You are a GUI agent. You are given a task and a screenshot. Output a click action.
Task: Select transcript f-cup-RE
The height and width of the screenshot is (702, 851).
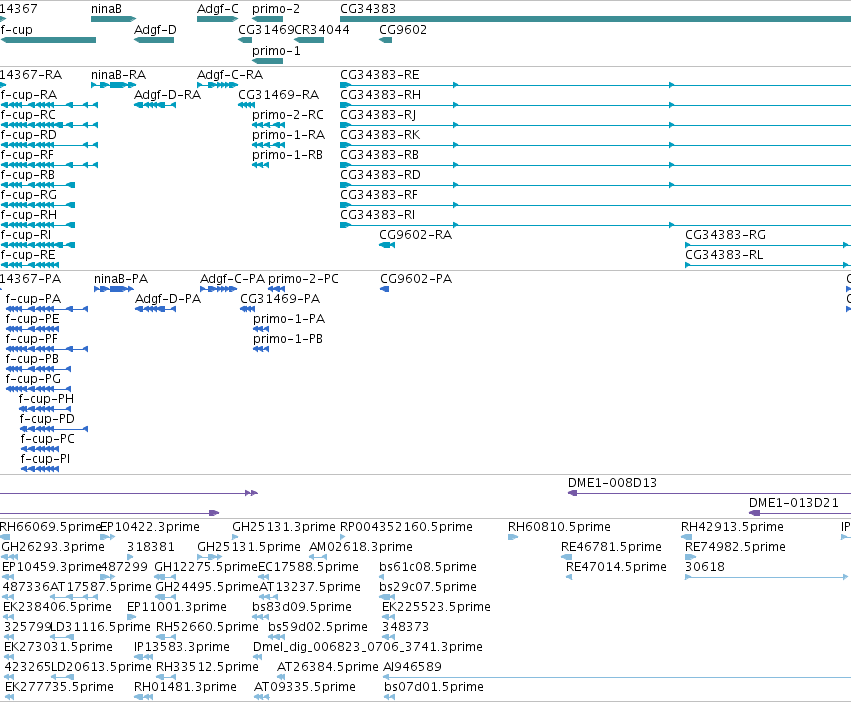pyautogui.click(x=28, y=255)
